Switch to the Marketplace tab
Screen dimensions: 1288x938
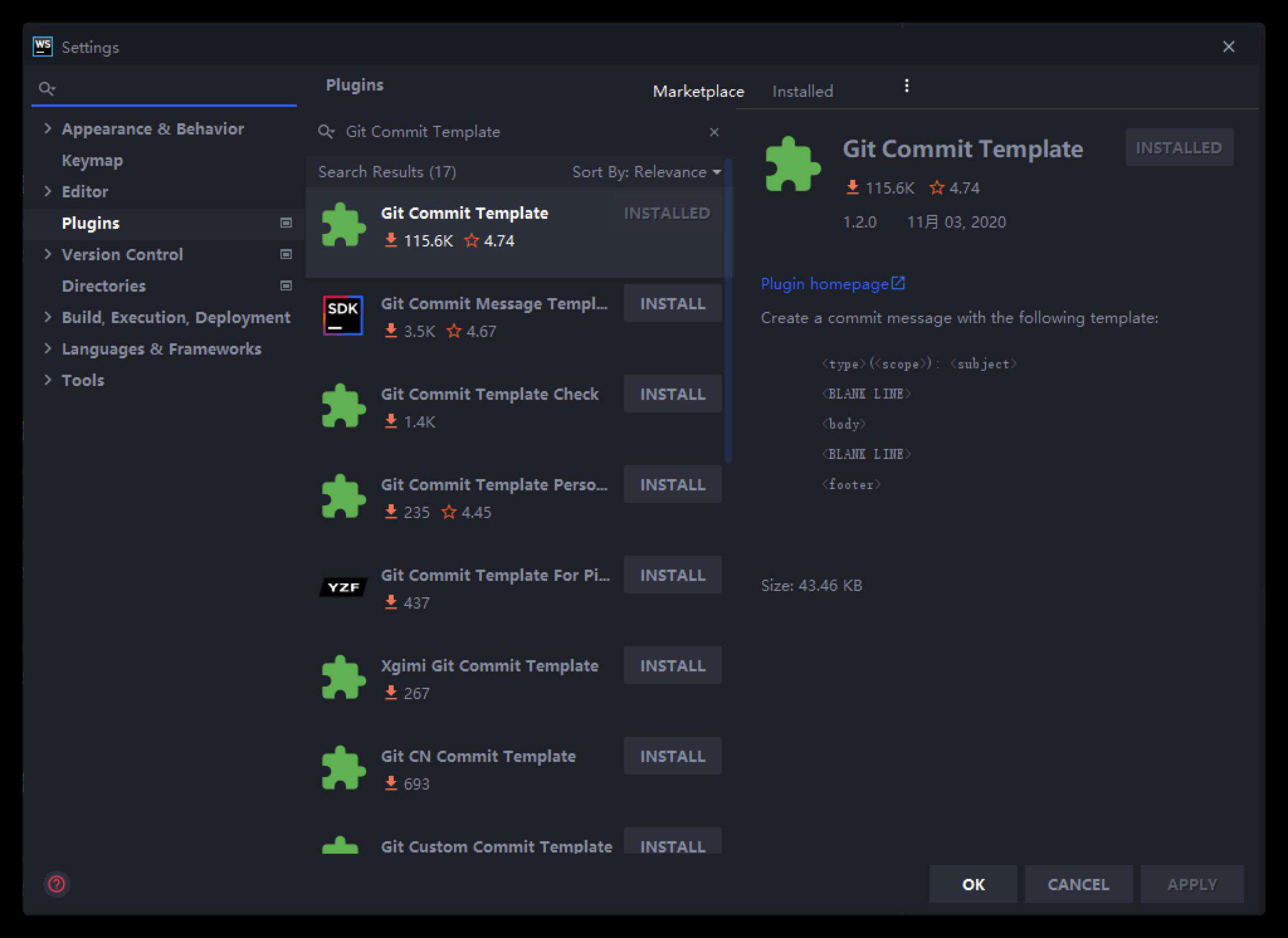pos(698,91)
